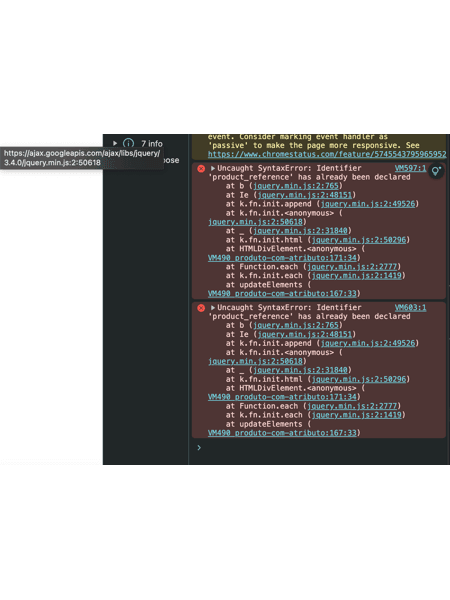Open jquery.min.js:2:49526 link in first error
Image resolution: width=450 pixels, height=600 pixels.
[368, 204]
